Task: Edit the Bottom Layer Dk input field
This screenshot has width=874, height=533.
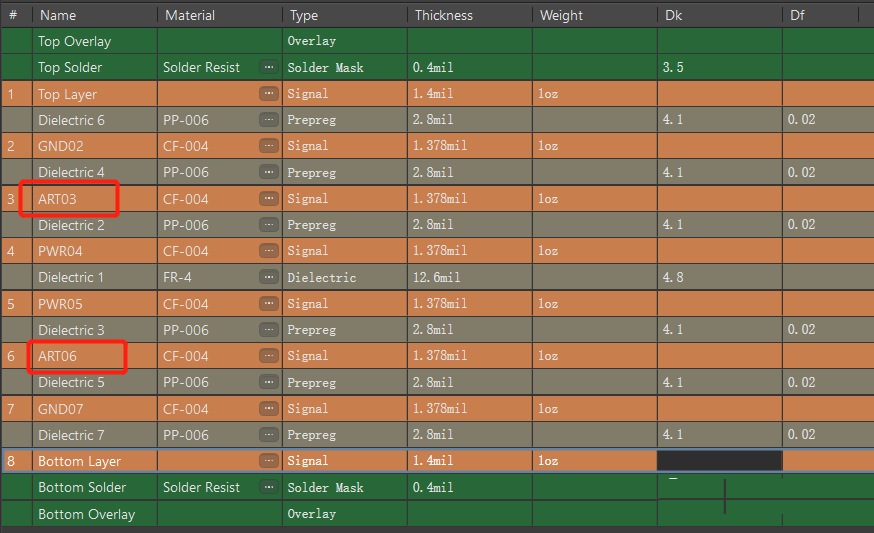Action: [x=719, y=461]
